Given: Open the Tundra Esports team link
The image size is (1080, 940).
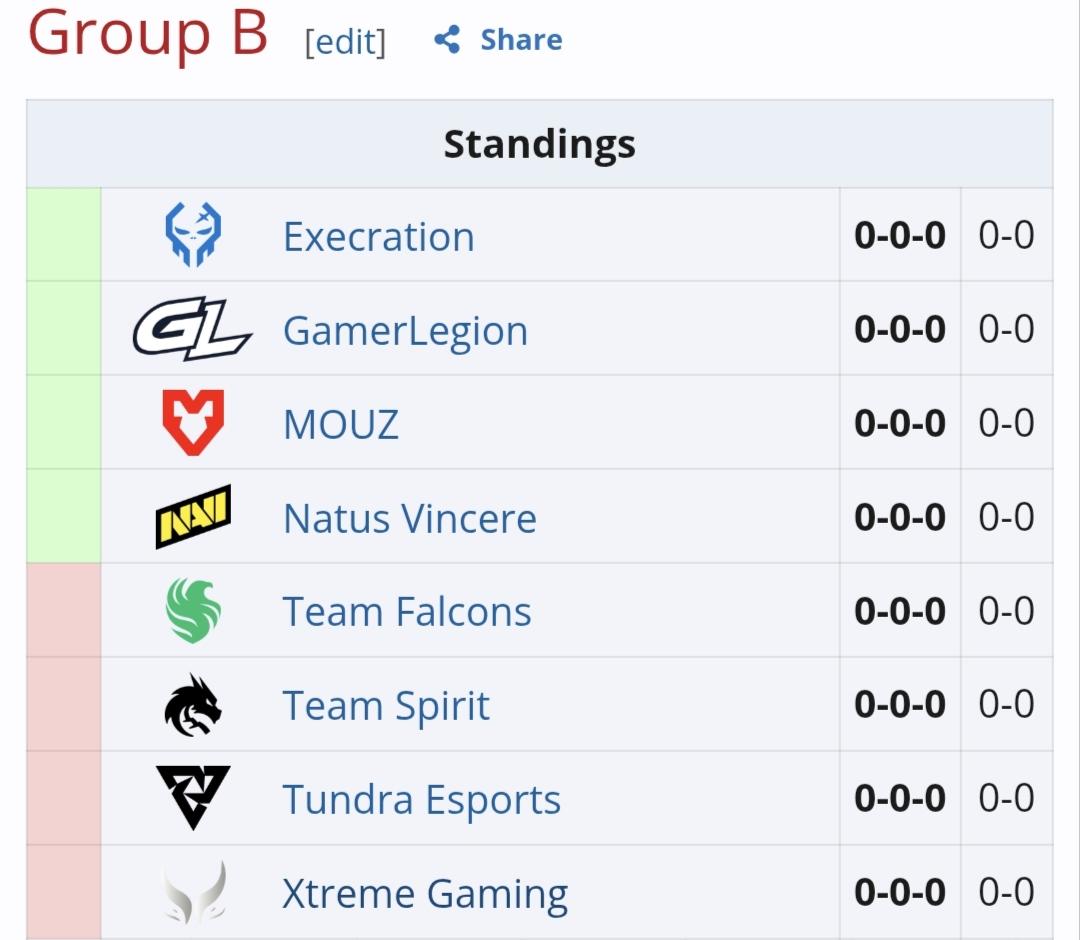Looking at the screenshot, I should click(x=422, y=800).
